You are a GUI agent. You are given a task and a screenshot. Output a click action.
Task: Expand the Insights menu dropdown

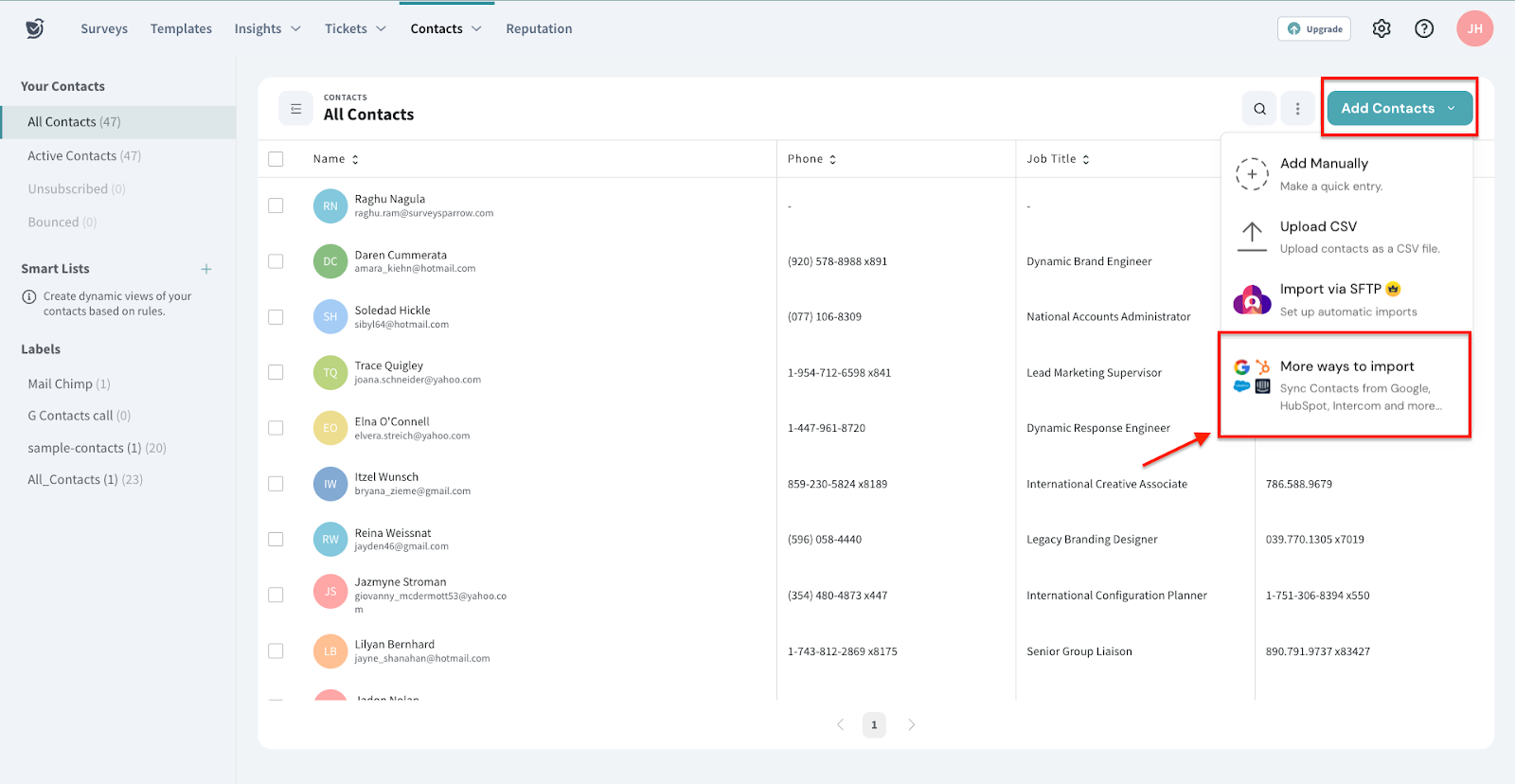[x=267, y=28]
